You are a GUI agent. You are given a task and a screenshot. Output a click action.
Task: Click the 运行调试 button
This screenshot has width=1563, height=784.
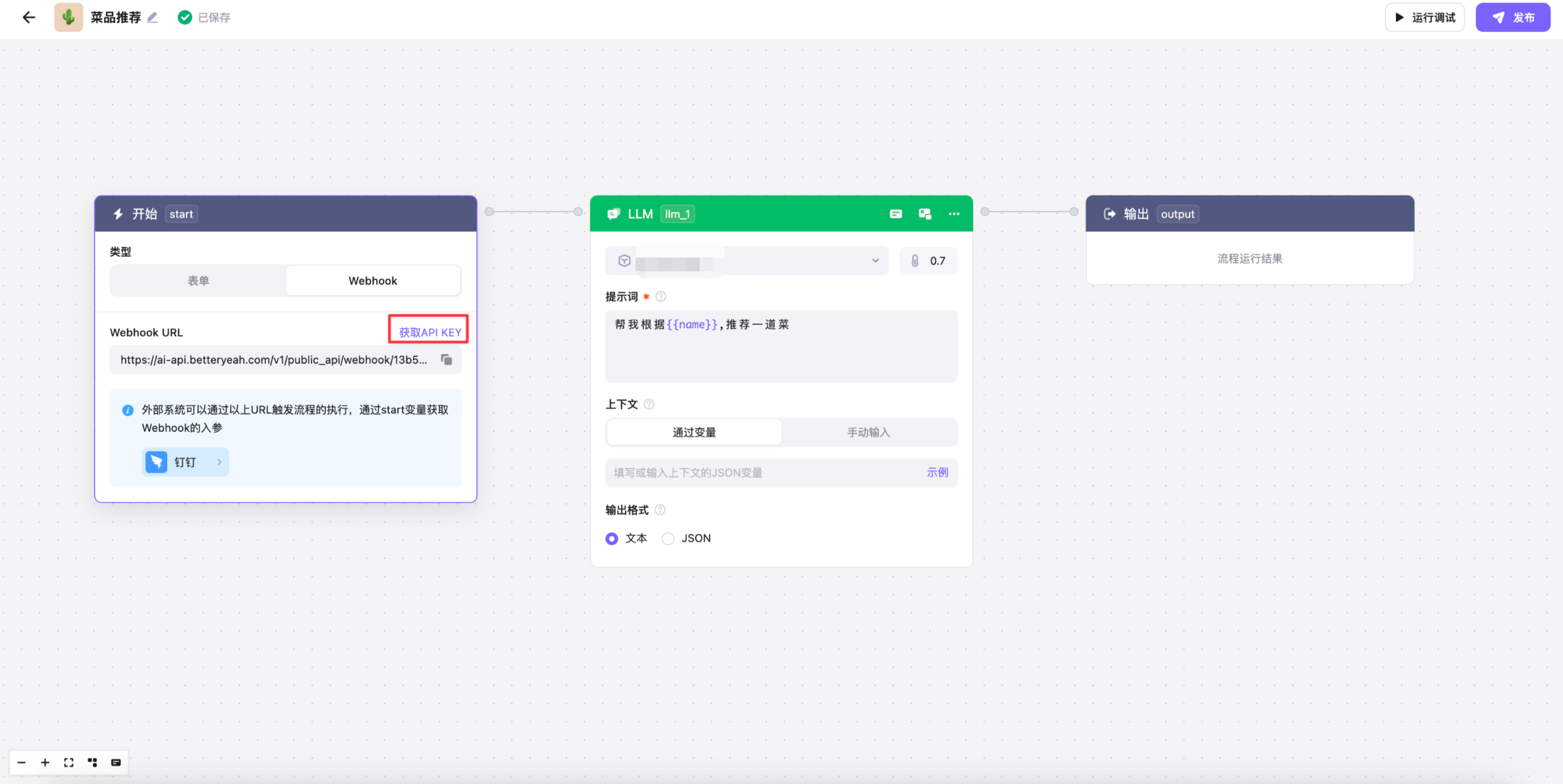(1424, 17)
